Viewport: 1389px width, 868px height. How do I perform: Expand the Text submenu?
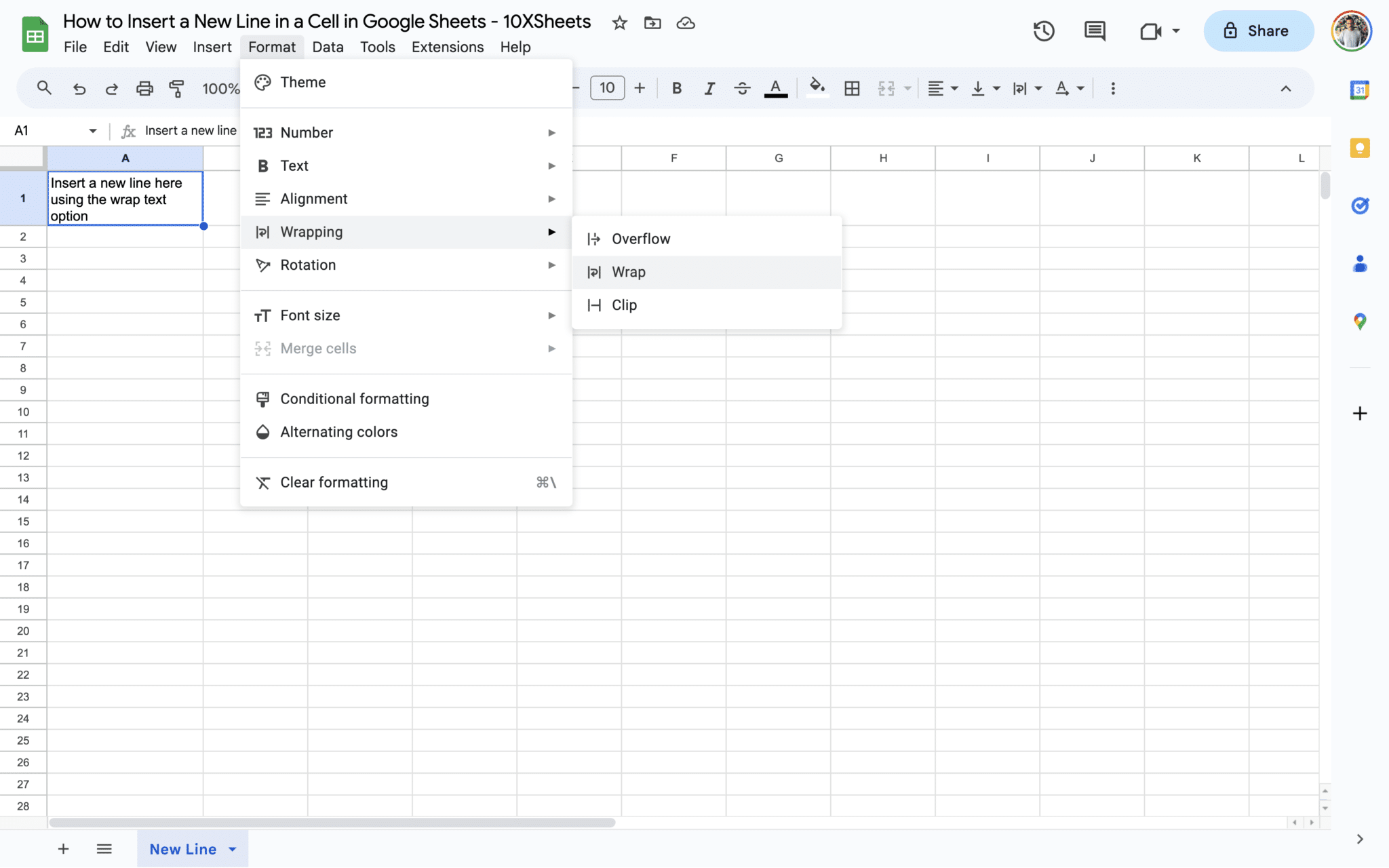coord(406,165)
